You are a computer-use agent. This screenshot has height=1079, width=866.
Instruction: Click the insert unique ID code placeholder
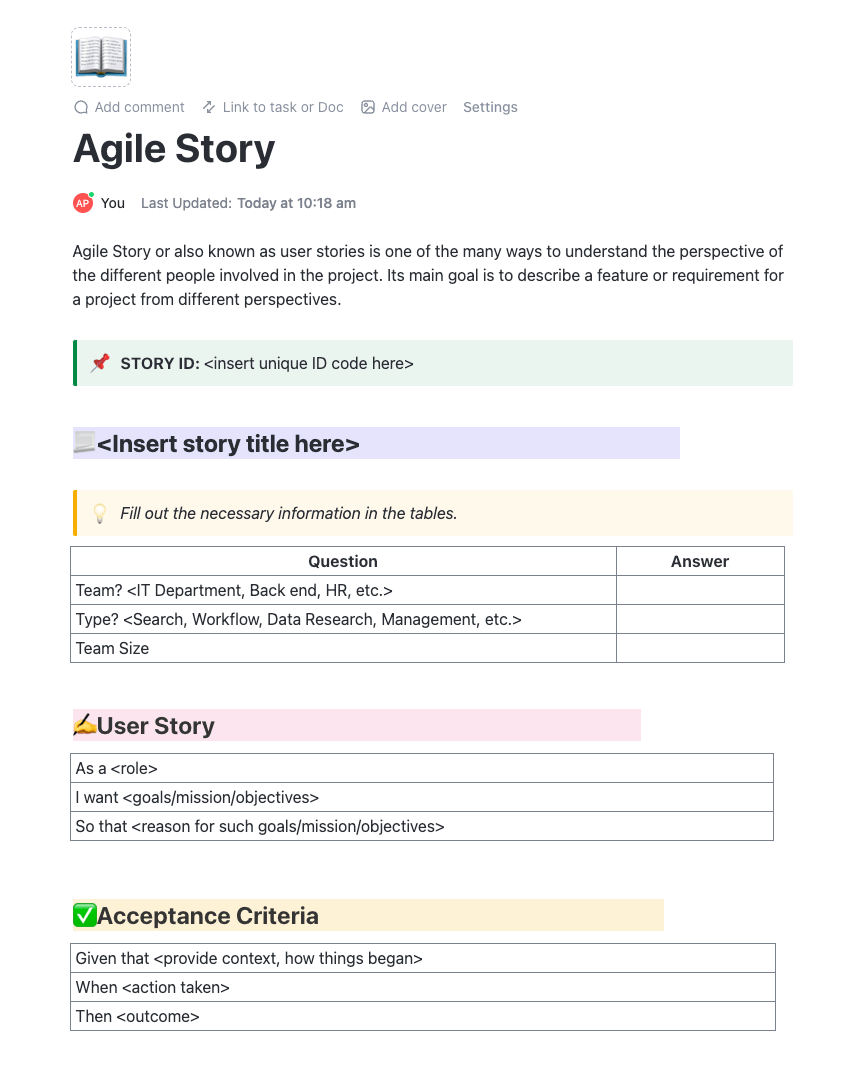click(308, 363)
